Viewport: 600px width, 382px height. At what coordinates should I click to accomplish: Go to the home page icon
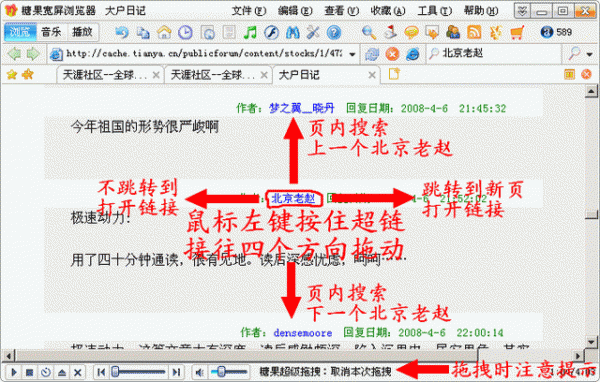coord(164,33)
